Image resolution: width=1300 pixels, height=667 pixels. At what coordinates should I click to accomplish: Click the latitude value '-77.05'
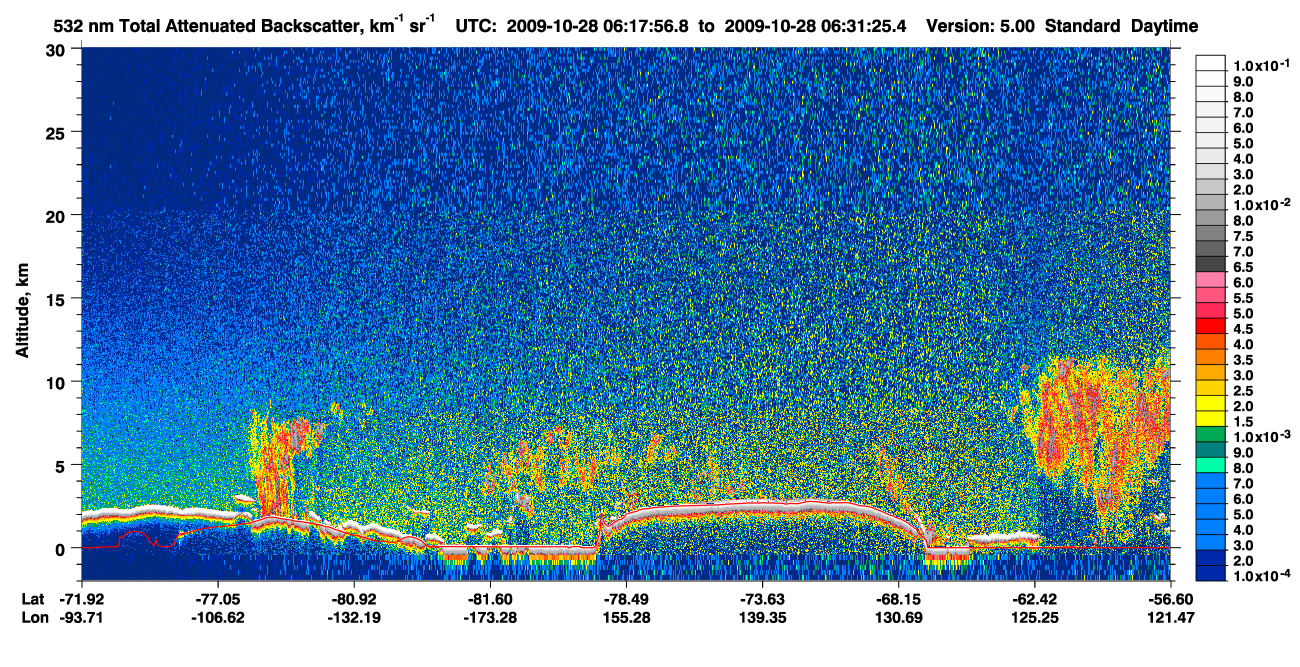coord(218,599)
